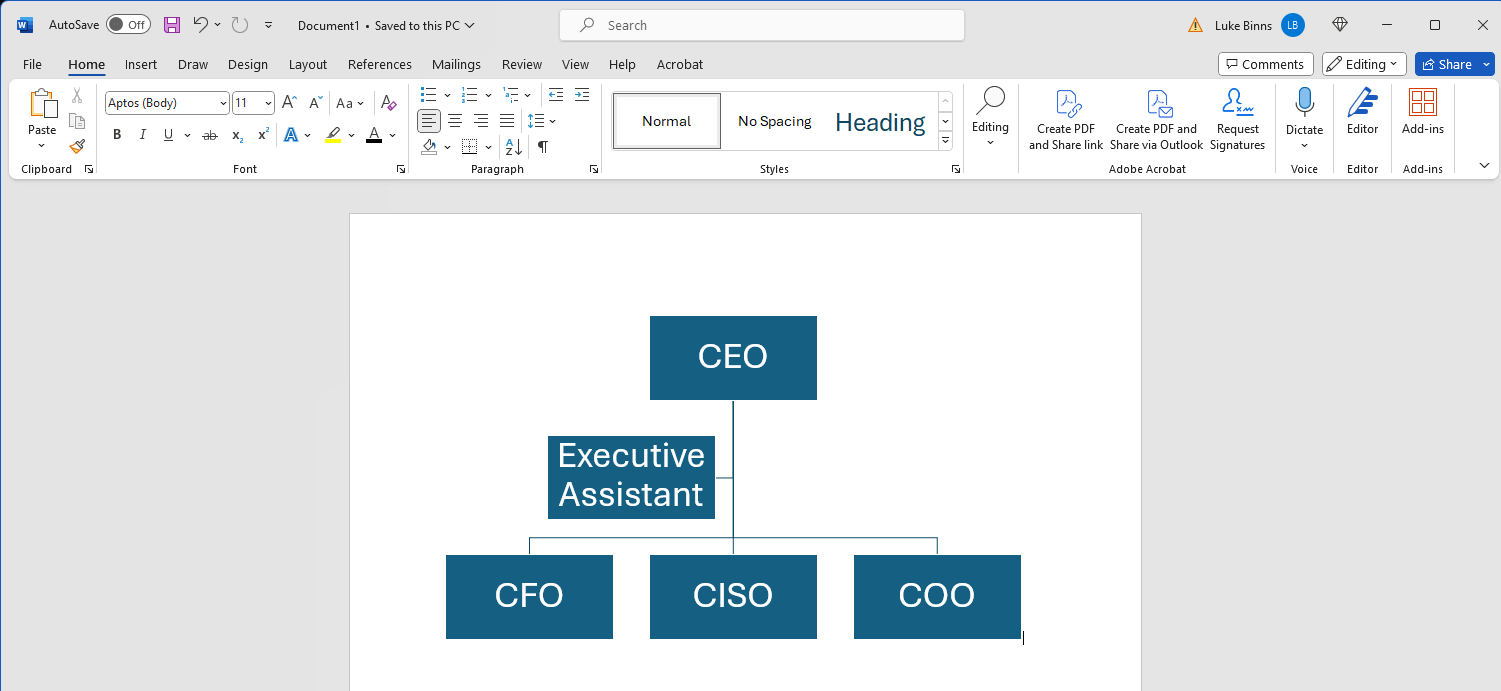Click Create PDF and Share link
Image resolution: width=1501 pixels, height=691 pixels.
1066,119
